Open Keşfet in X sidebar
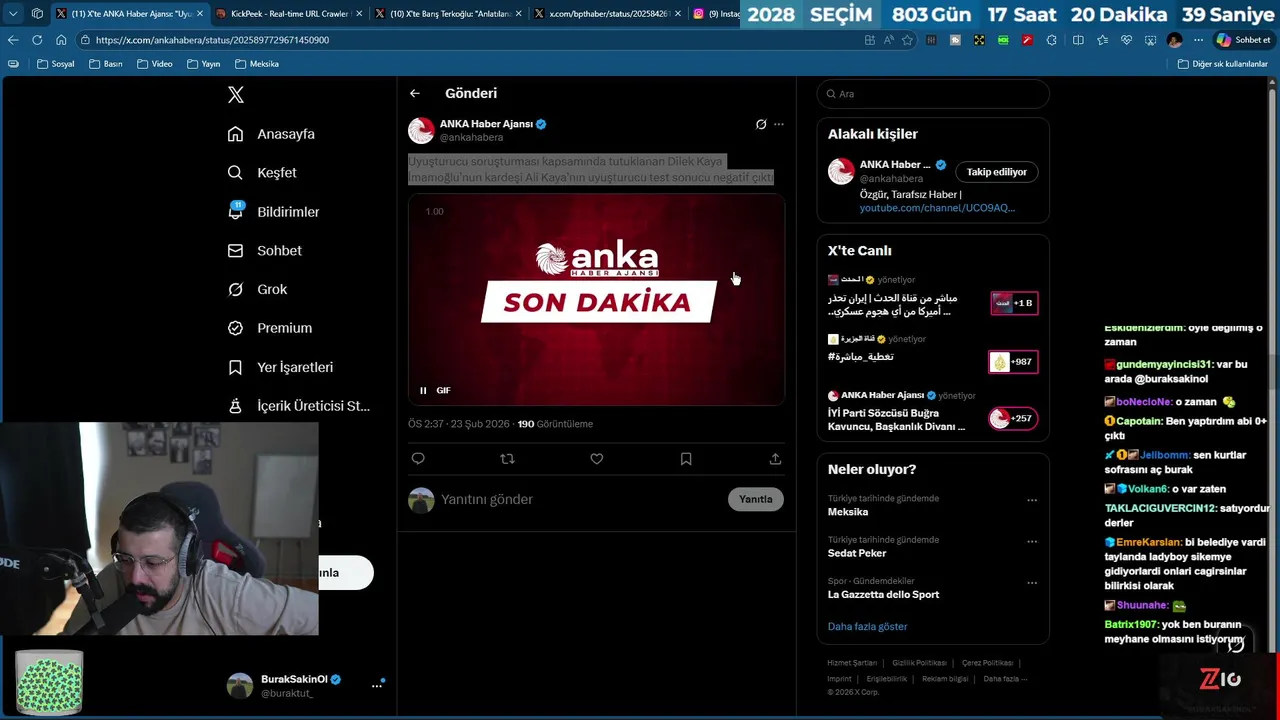Image resolution: width=1280 pixels, height=720 pixels. (262, 173)
